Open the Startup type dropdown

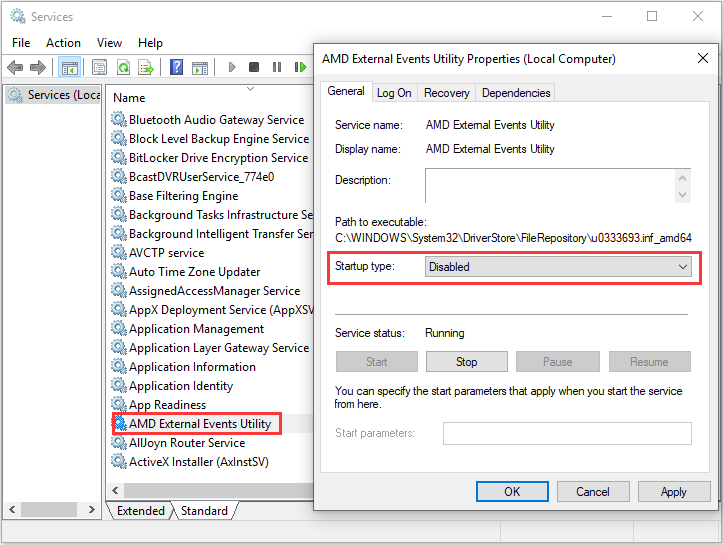558,267
